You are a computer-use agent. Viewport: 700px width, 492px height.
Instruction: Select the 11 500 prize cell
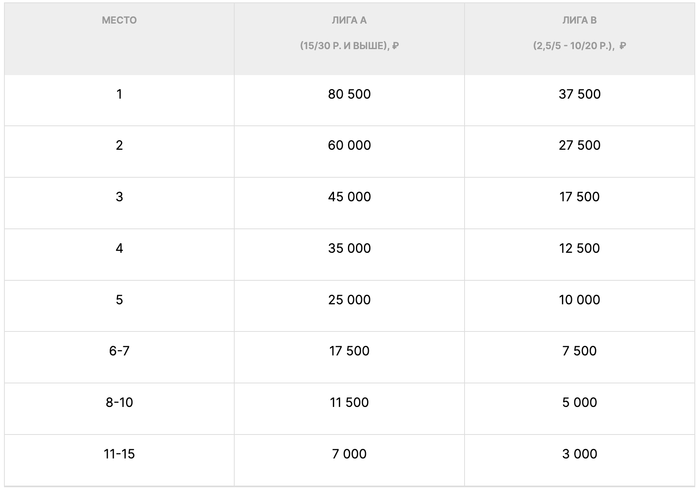349,403
